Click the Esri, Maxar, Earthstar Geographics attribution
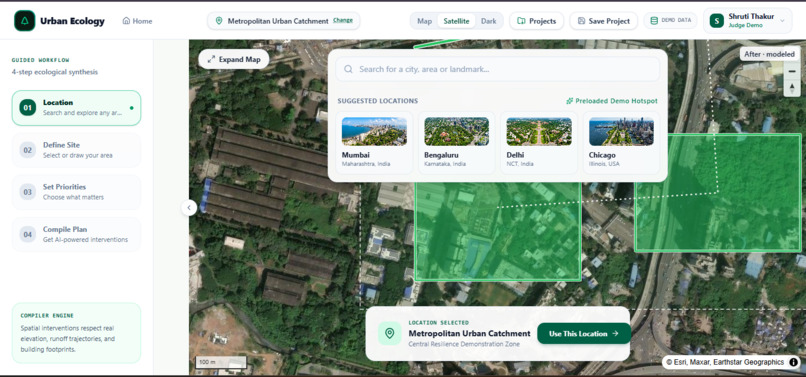The width and height of the screenshot is (806, 377). [725, 362]
